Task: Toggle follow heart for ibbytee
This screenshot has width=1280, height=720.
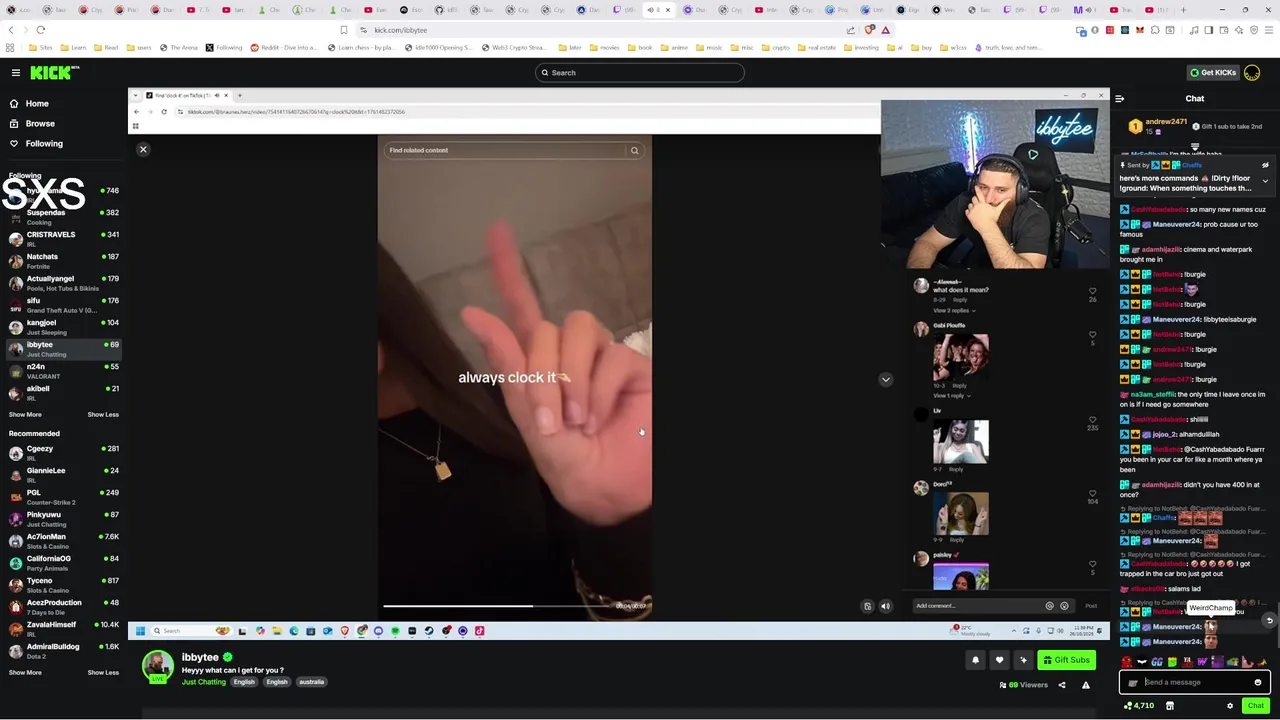Action: pos(999,660)
